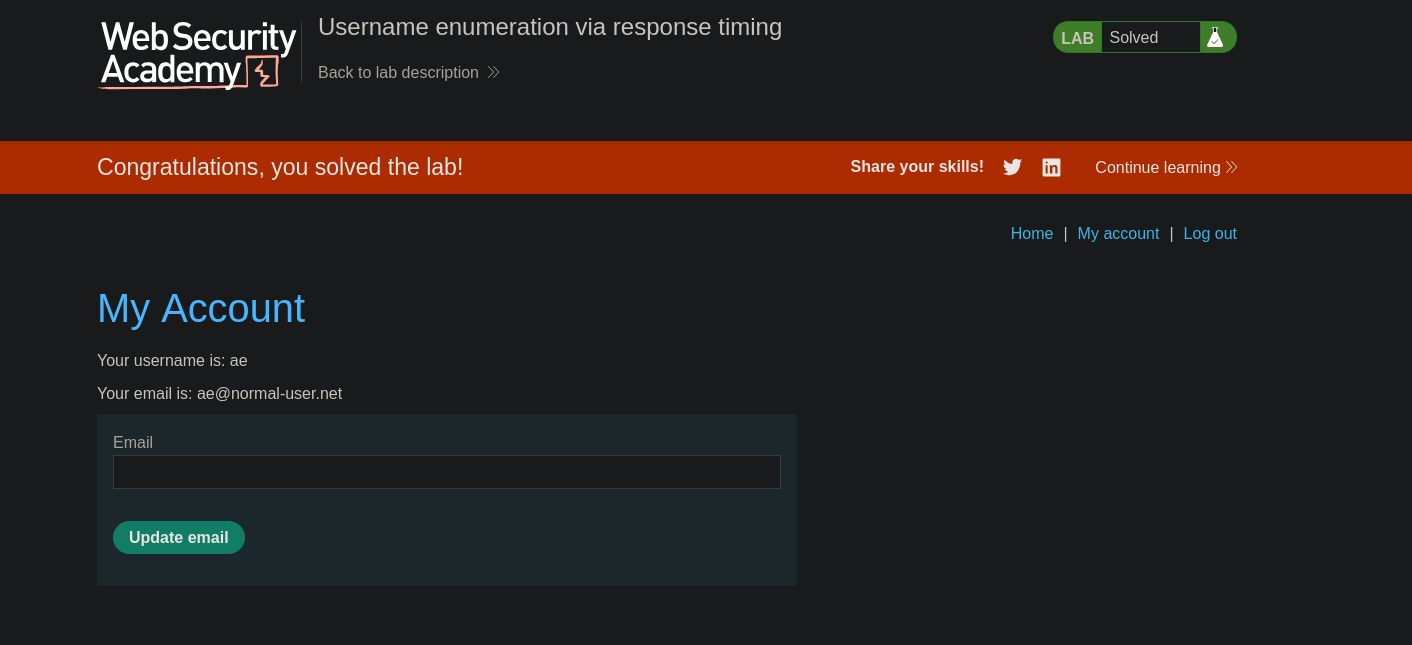Open the Home page link
This screenshot has width=1412, height=645.
coord(1031,234)
